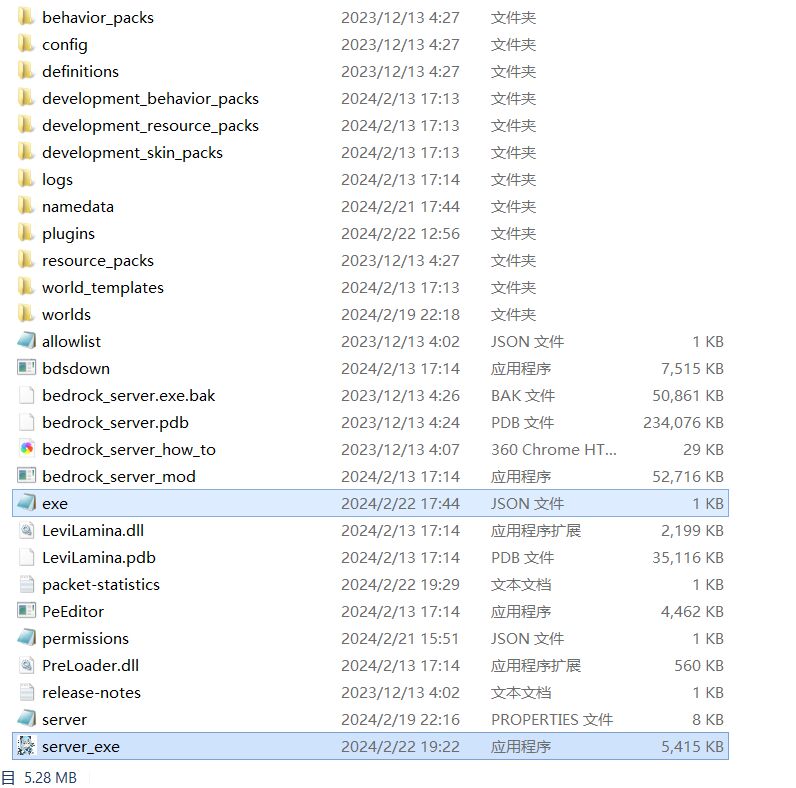Click the server_exe application icon
796x788 pixels.
[26, 745]
